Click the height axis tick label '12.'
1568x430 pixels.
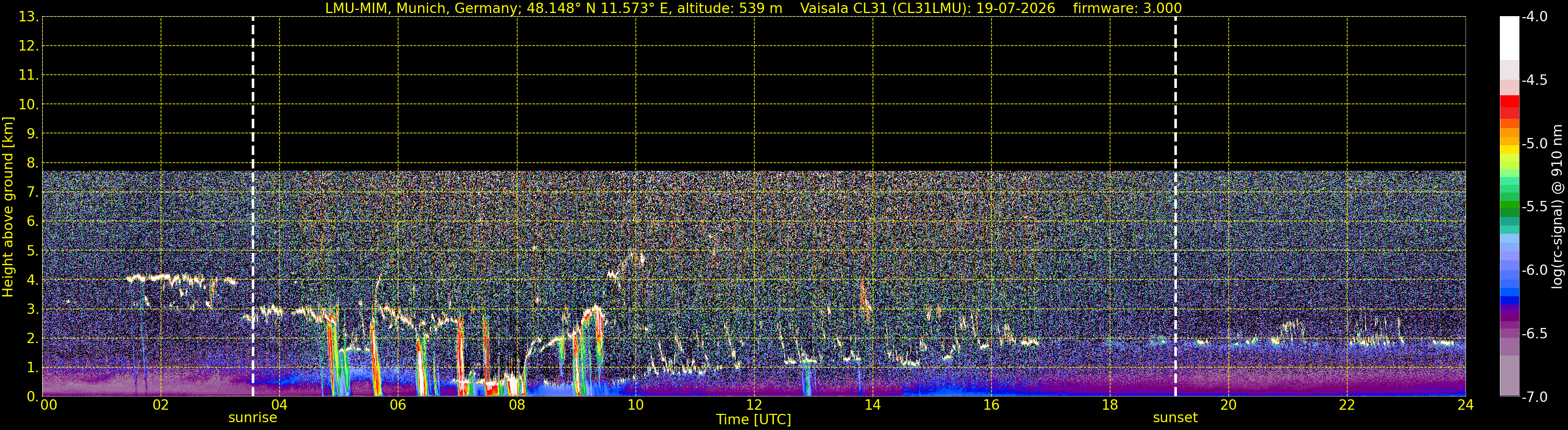pyautogui.click(x=28, y=46)
